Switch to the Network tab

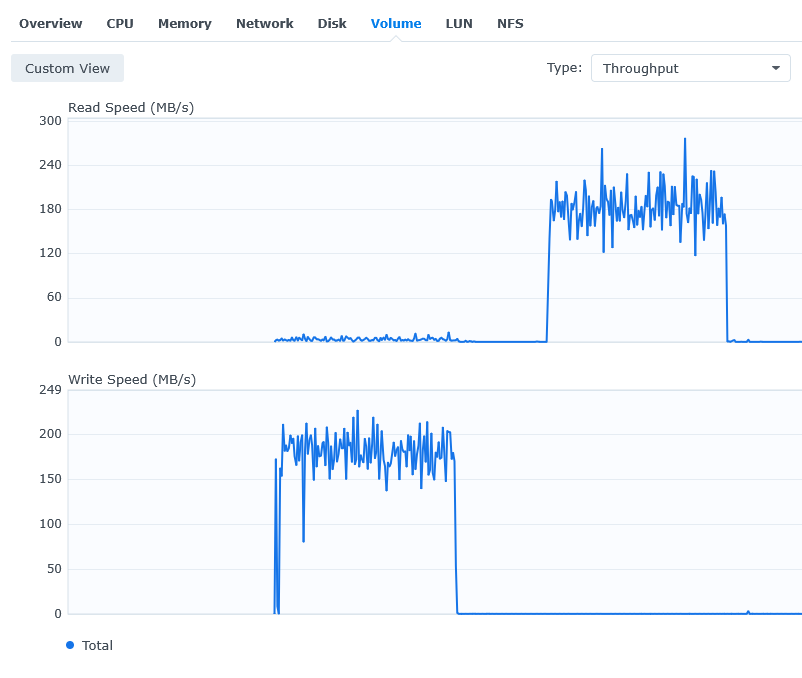[x=264, y=24]
